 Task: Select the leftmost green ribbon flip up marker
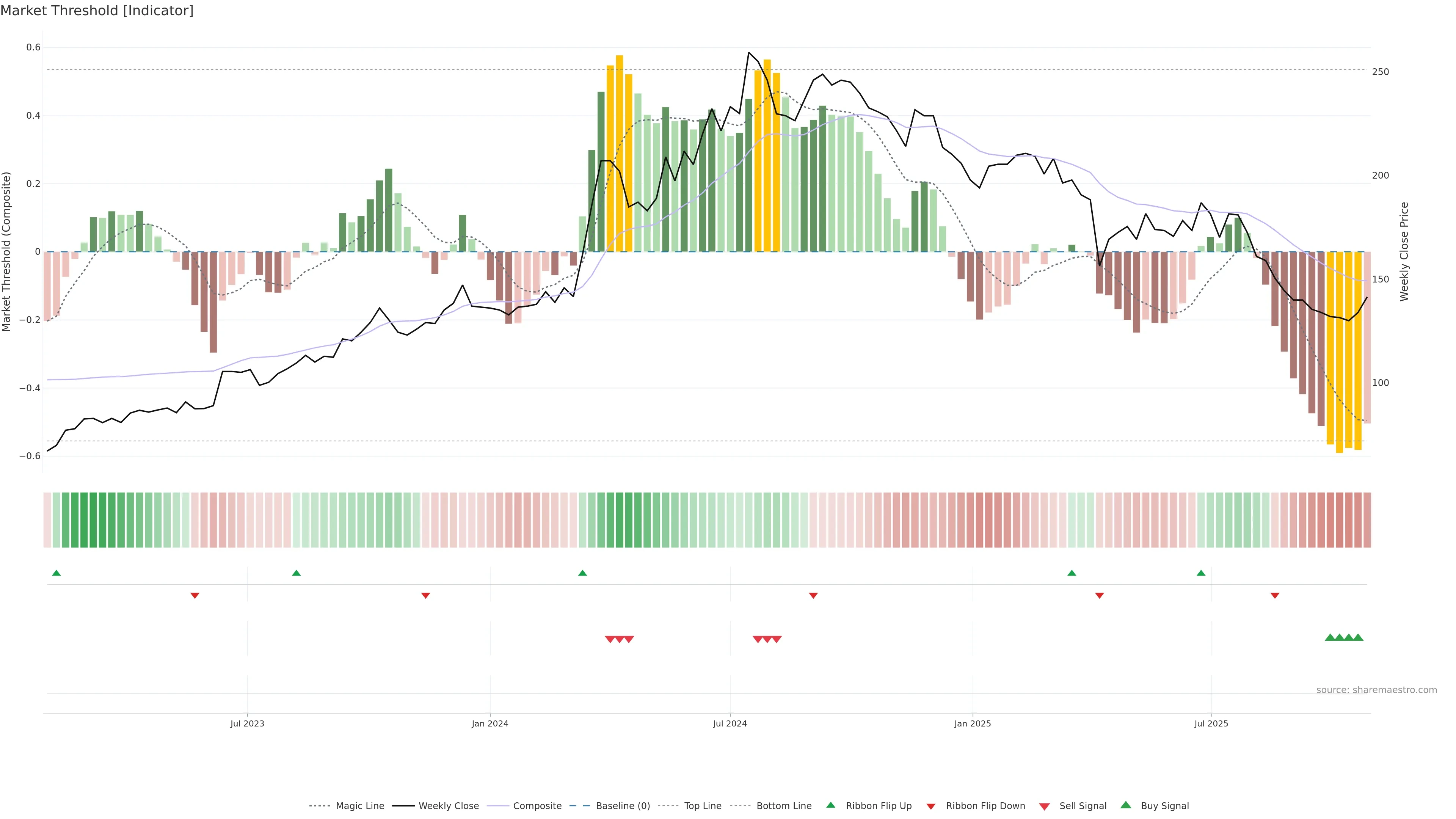(56, 573)
